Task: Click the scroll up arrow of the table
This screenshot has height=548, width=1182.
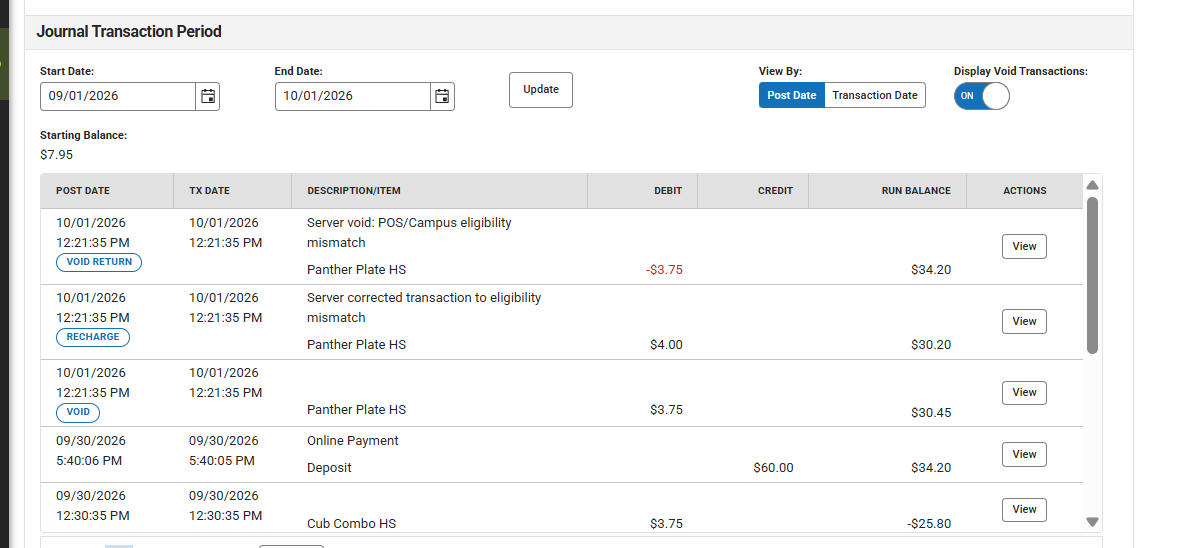Action: 1092,185
